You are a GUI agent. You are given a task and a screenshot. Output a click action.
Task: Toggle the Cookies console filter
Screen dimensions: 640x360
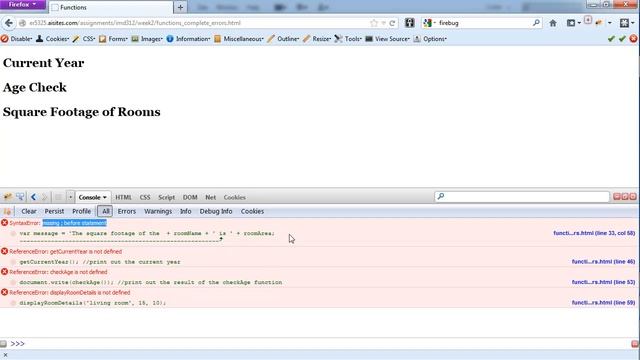pos(252,211)
